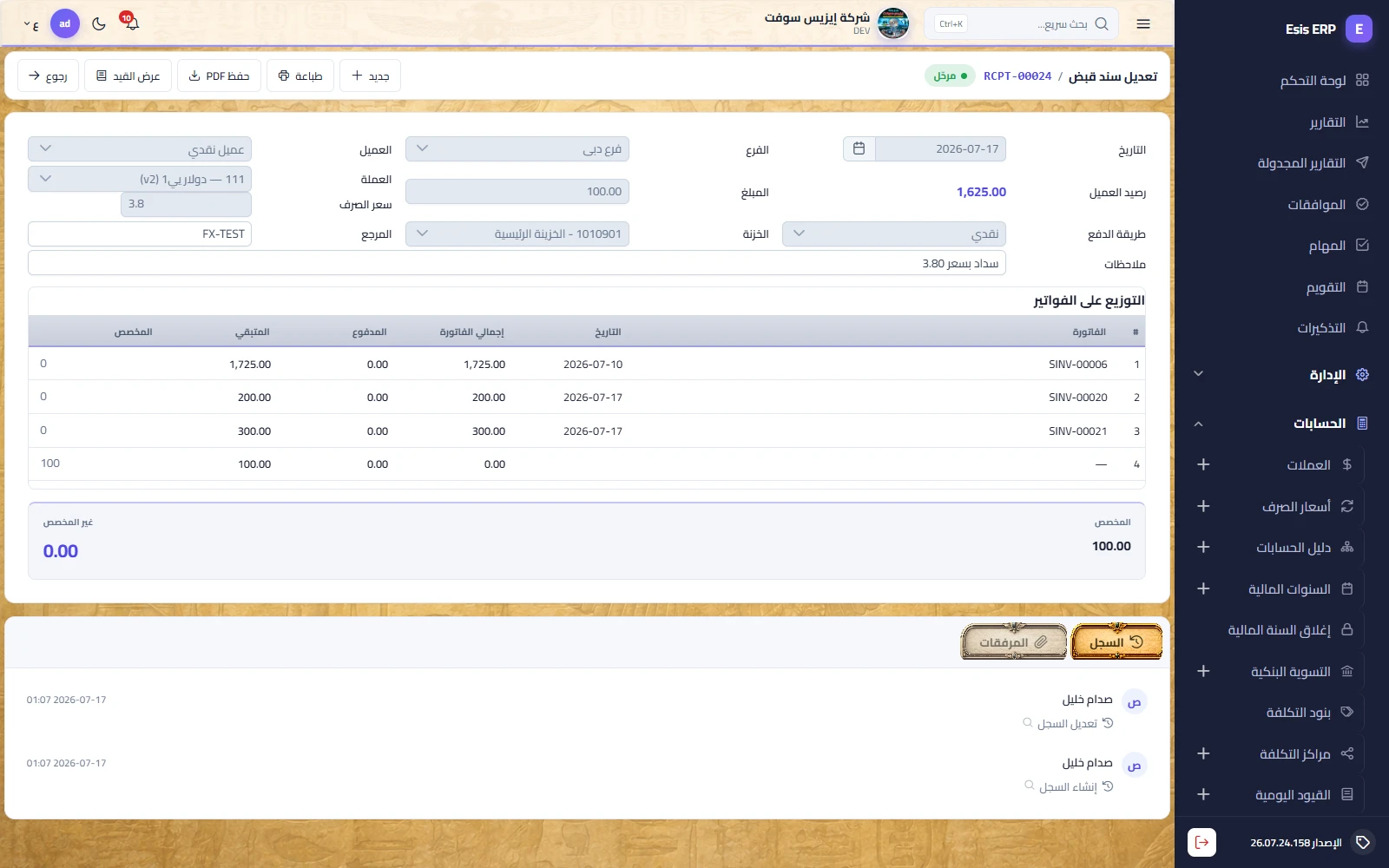
Task: Click the amount field 100.00
Action: [517, 192]
